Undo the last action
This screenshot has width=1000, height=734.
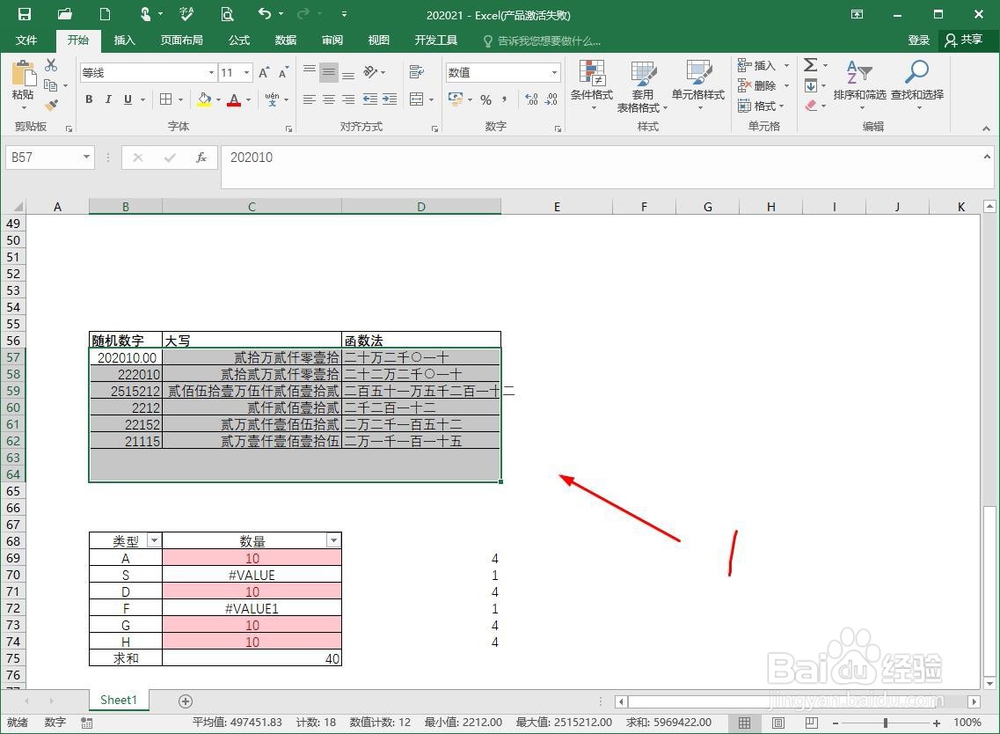(x=265, y=14)
